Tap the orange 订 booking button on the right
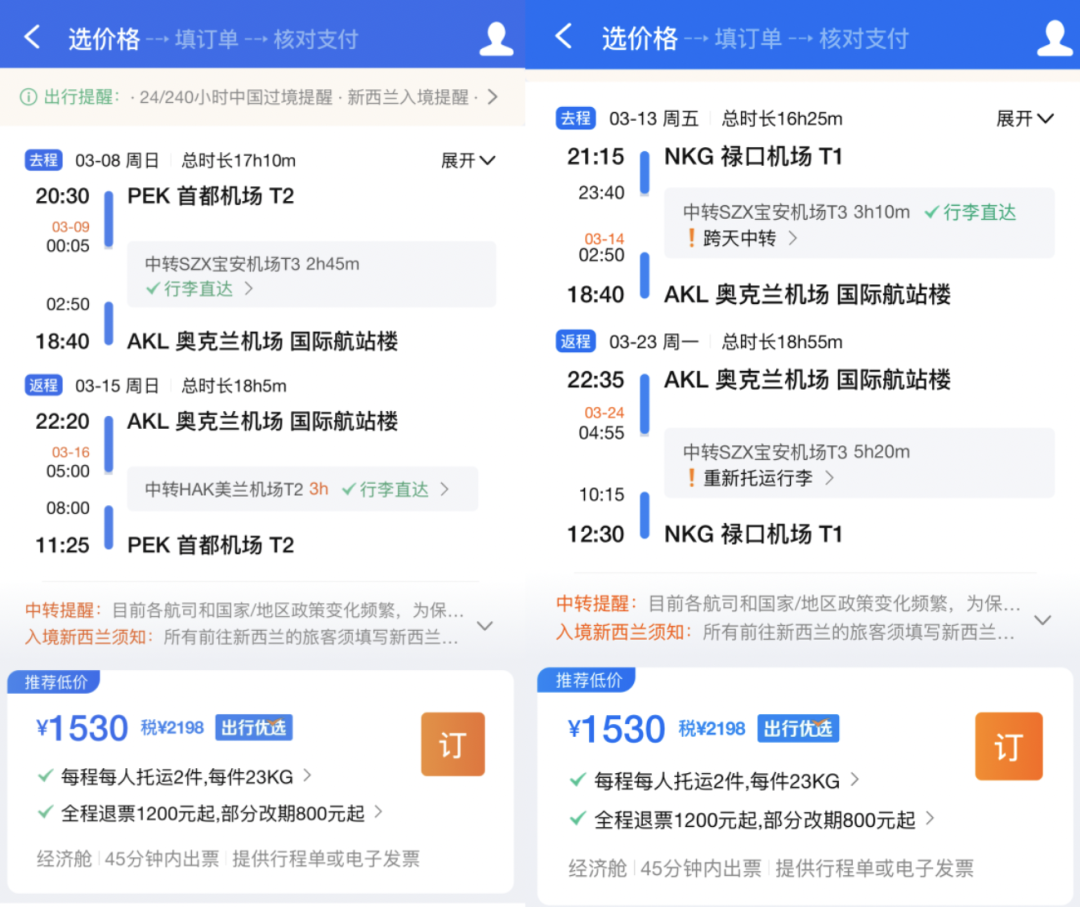The image size is (1080, 907). click(1008, 746)
